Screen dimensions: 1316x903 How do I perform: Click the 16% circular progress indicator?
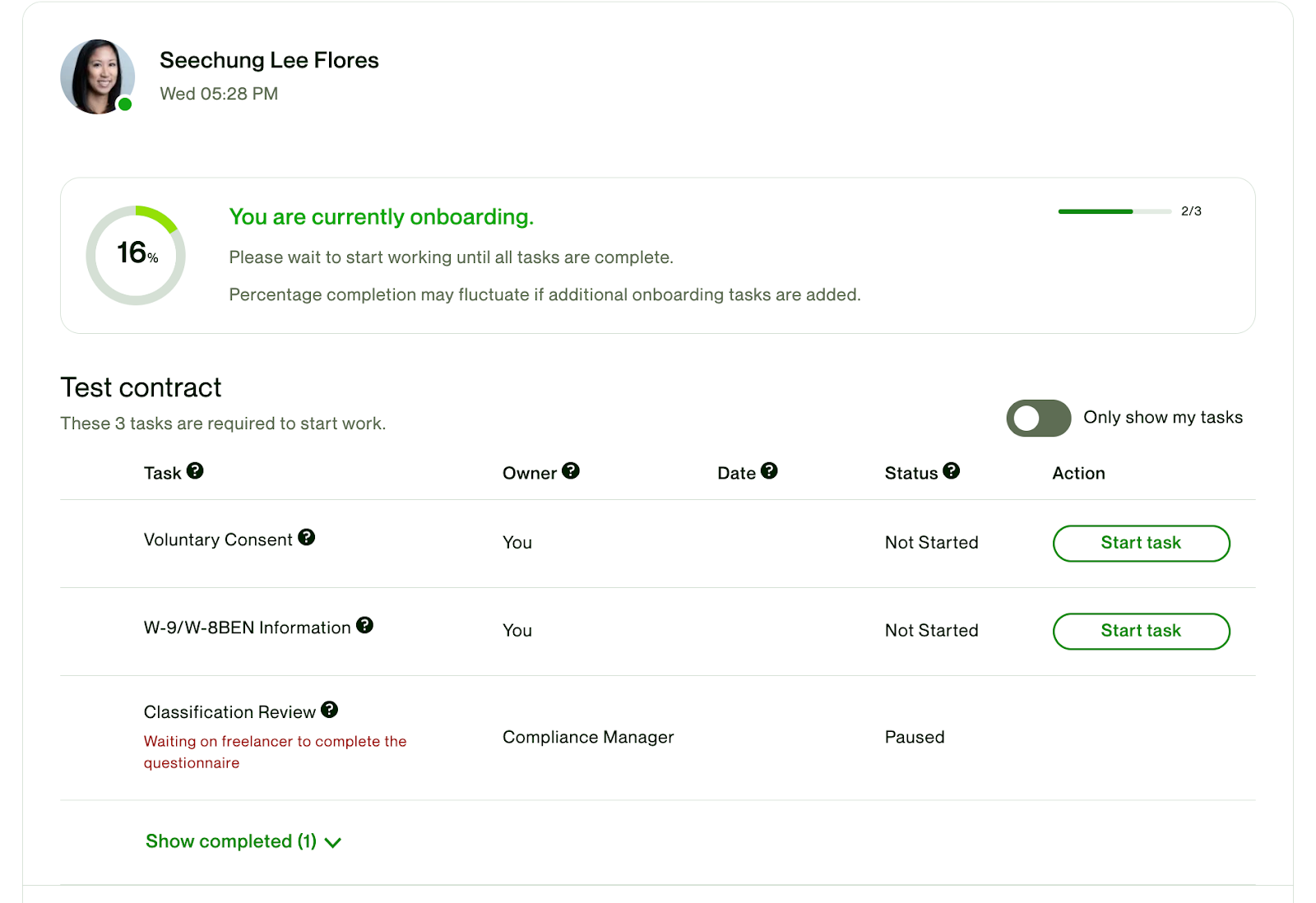tap(136, 255)
